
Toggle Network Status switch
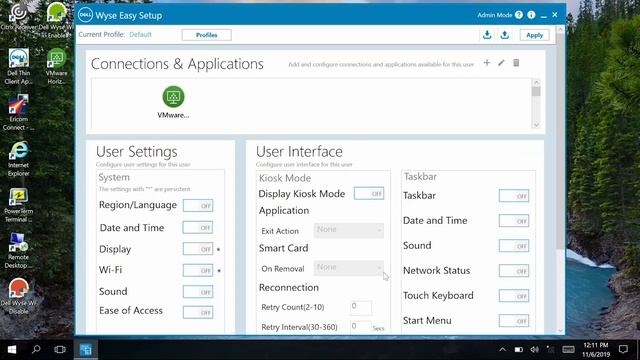click(x=514, y=271)
